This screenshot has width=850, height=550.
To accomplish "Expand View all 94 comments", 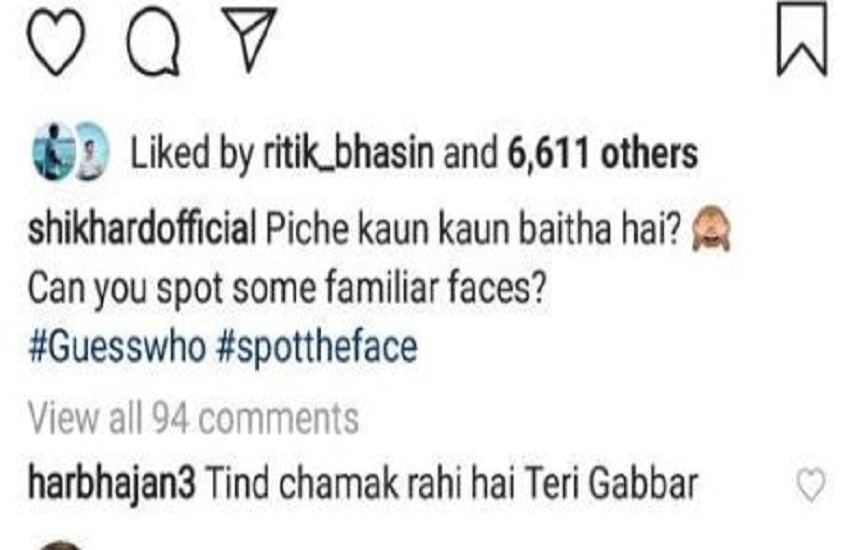I will click(x=193, y=417).
